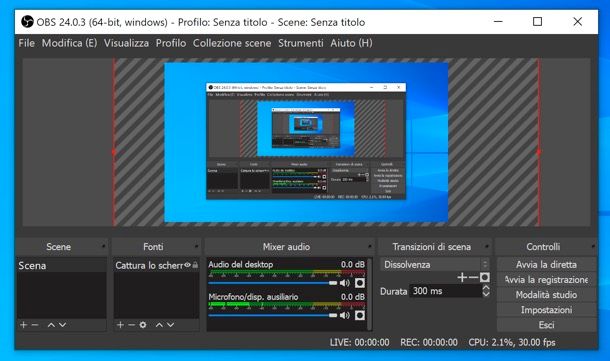Open the Profilo menu
This screenshot has width=610, height=361.
point(171,43)
